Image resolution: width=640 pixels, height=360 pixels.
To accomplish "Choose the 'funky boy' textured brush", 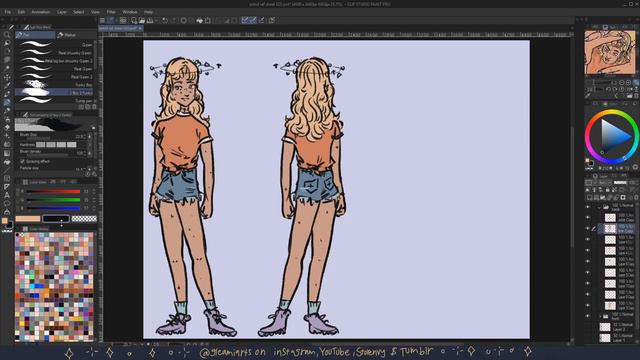I will (x=54, y=85).
